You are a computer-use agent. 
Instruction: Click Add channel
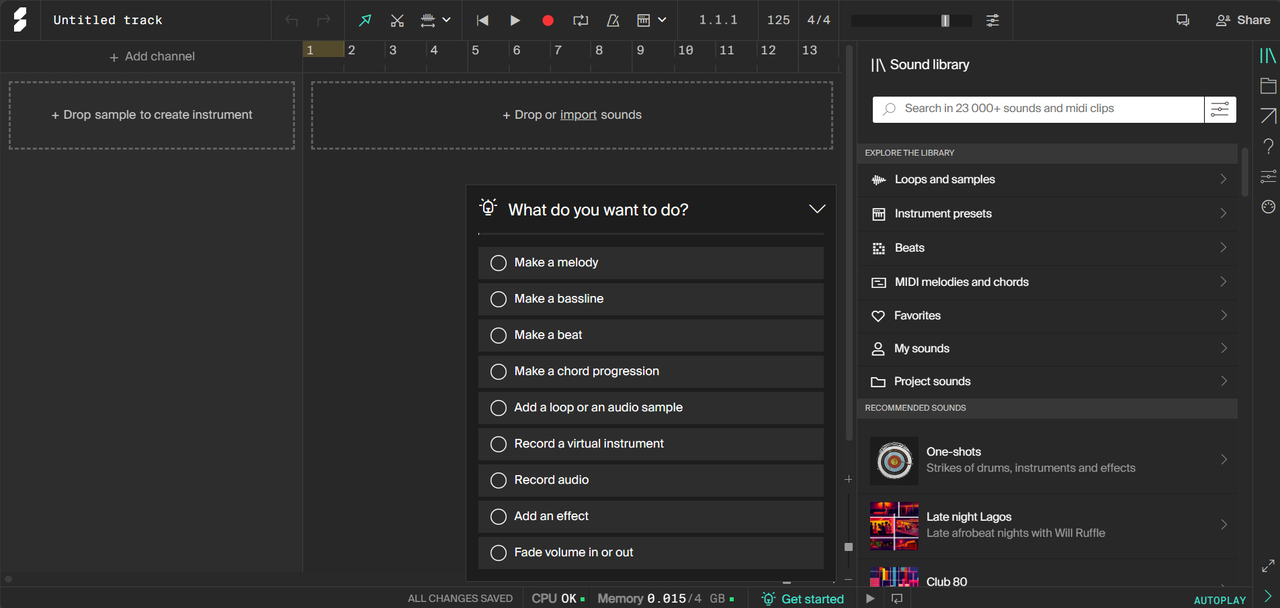(152, 57)
